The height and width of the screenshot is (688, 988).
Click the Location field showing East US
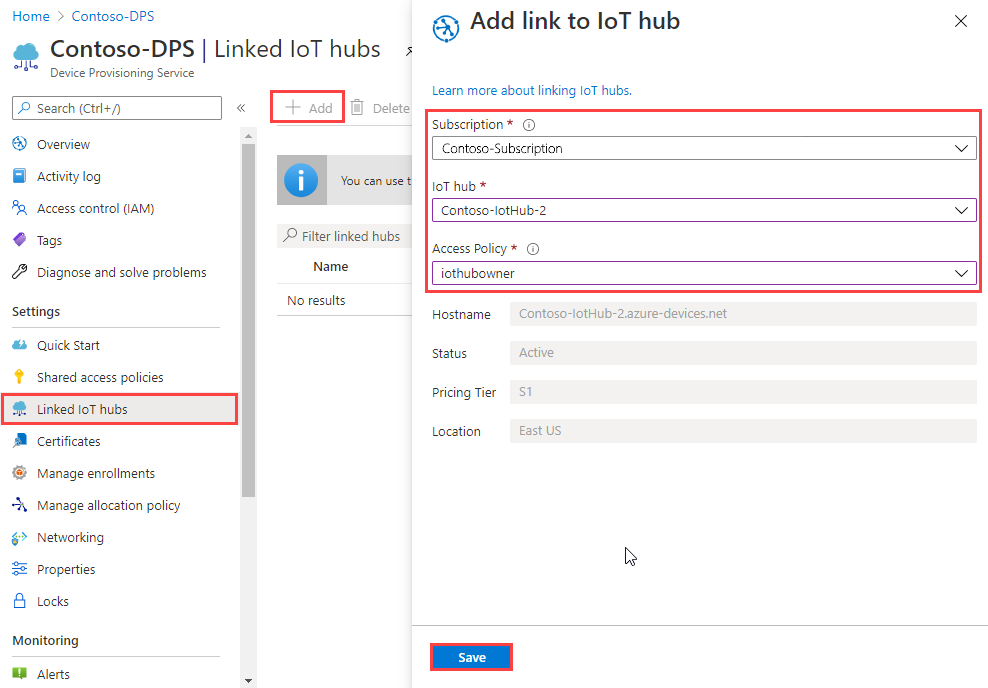coord(743,431)
